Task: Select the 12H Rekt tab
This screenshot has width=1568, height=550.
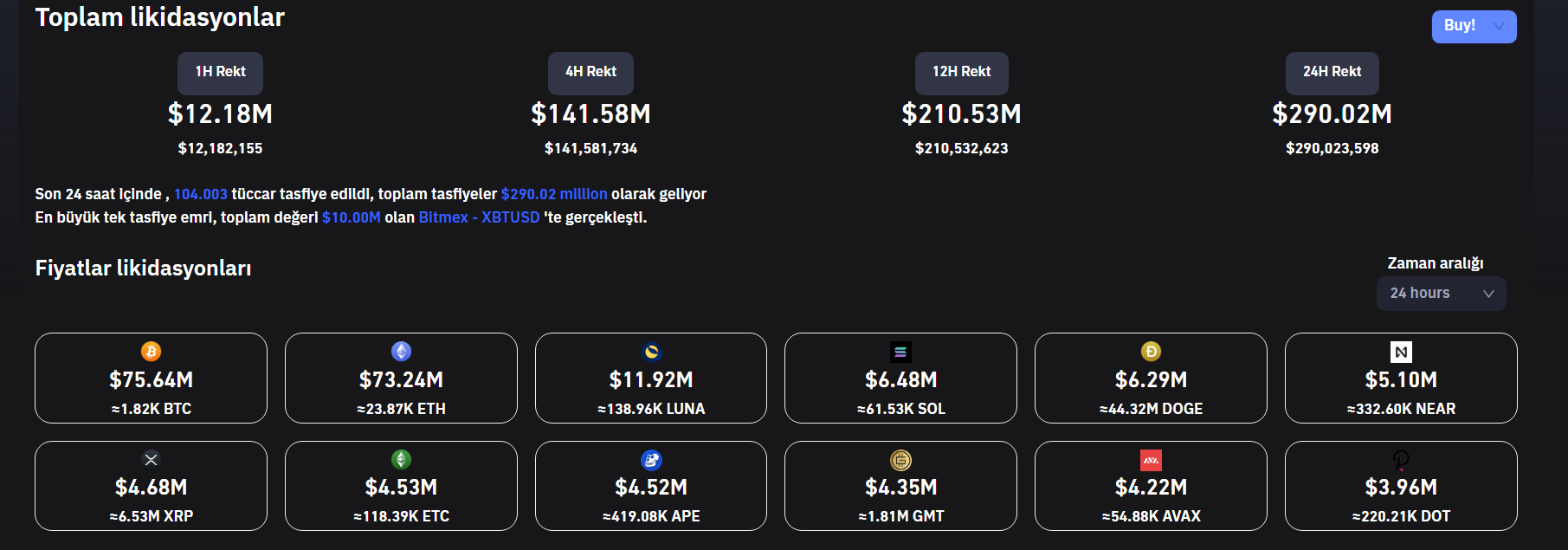Action: point(961,73)
